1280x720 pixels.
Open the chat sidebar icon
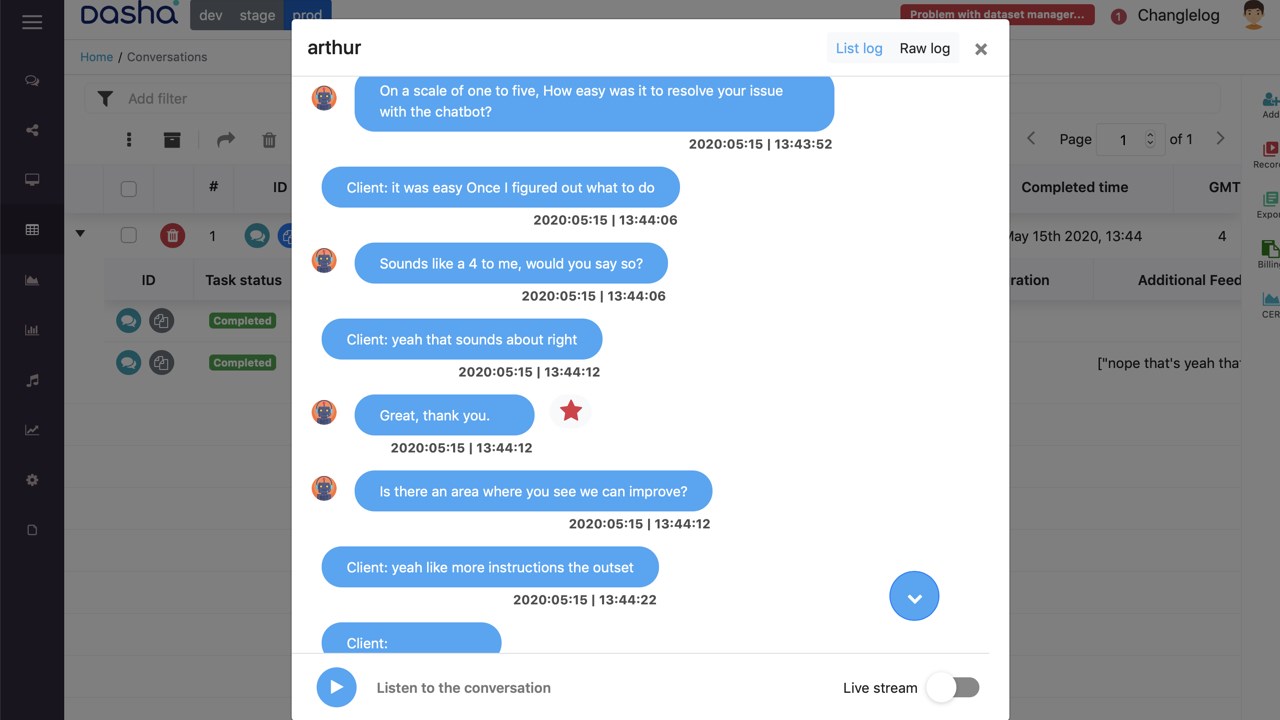click(x=32, y=81)
